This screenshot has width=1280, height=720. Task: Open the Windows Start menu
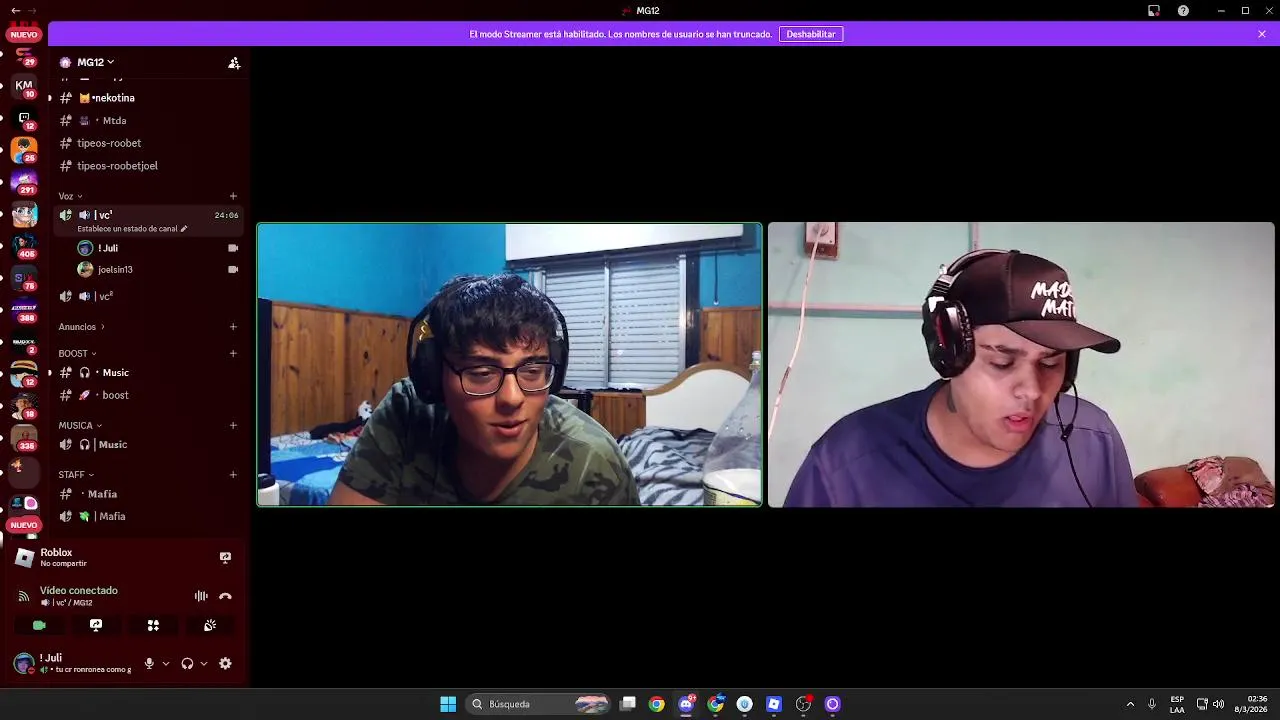[x=448, y=704]
